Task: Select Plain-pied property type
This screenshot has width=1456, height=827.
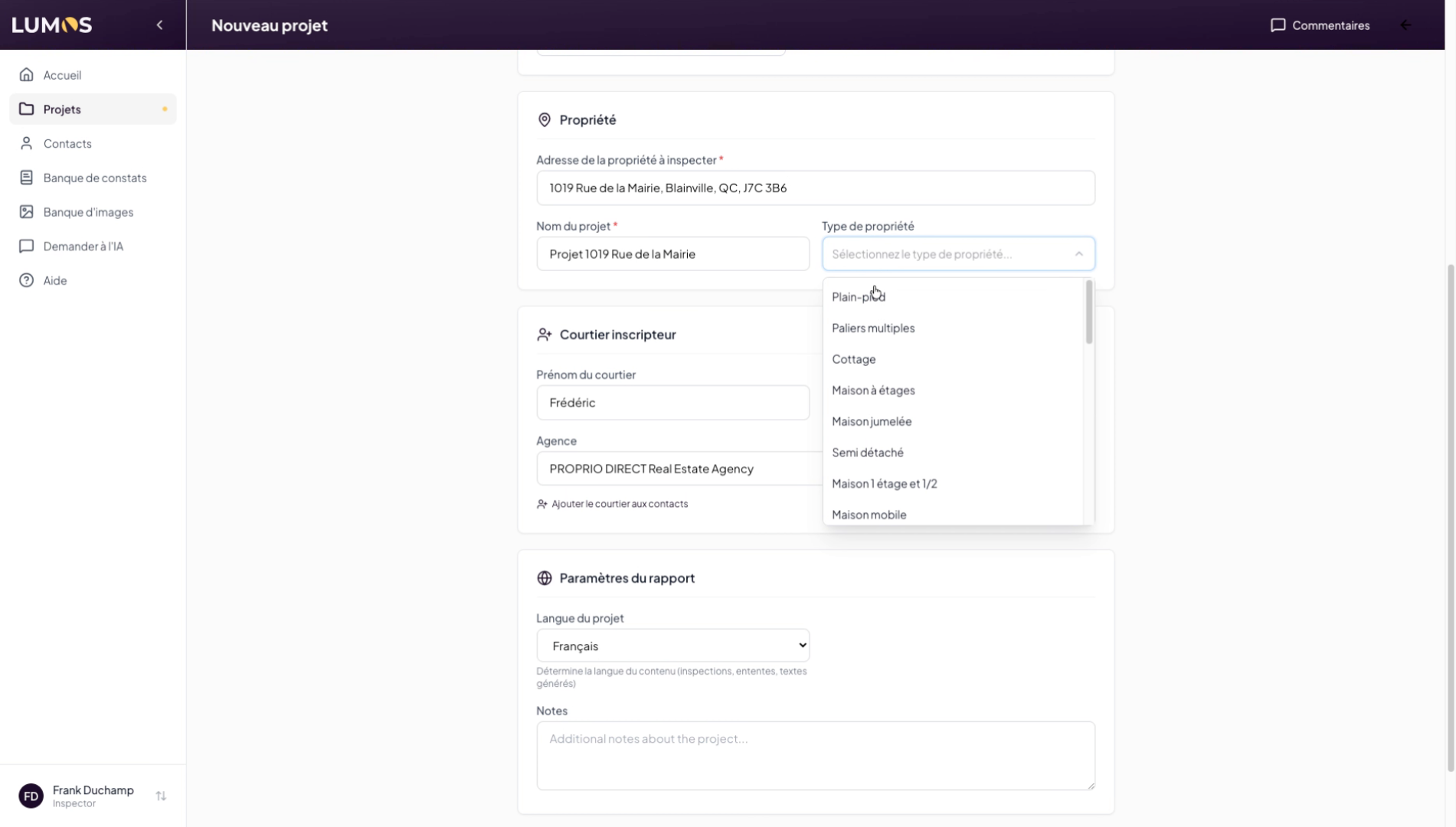Action: pos(858,297)
